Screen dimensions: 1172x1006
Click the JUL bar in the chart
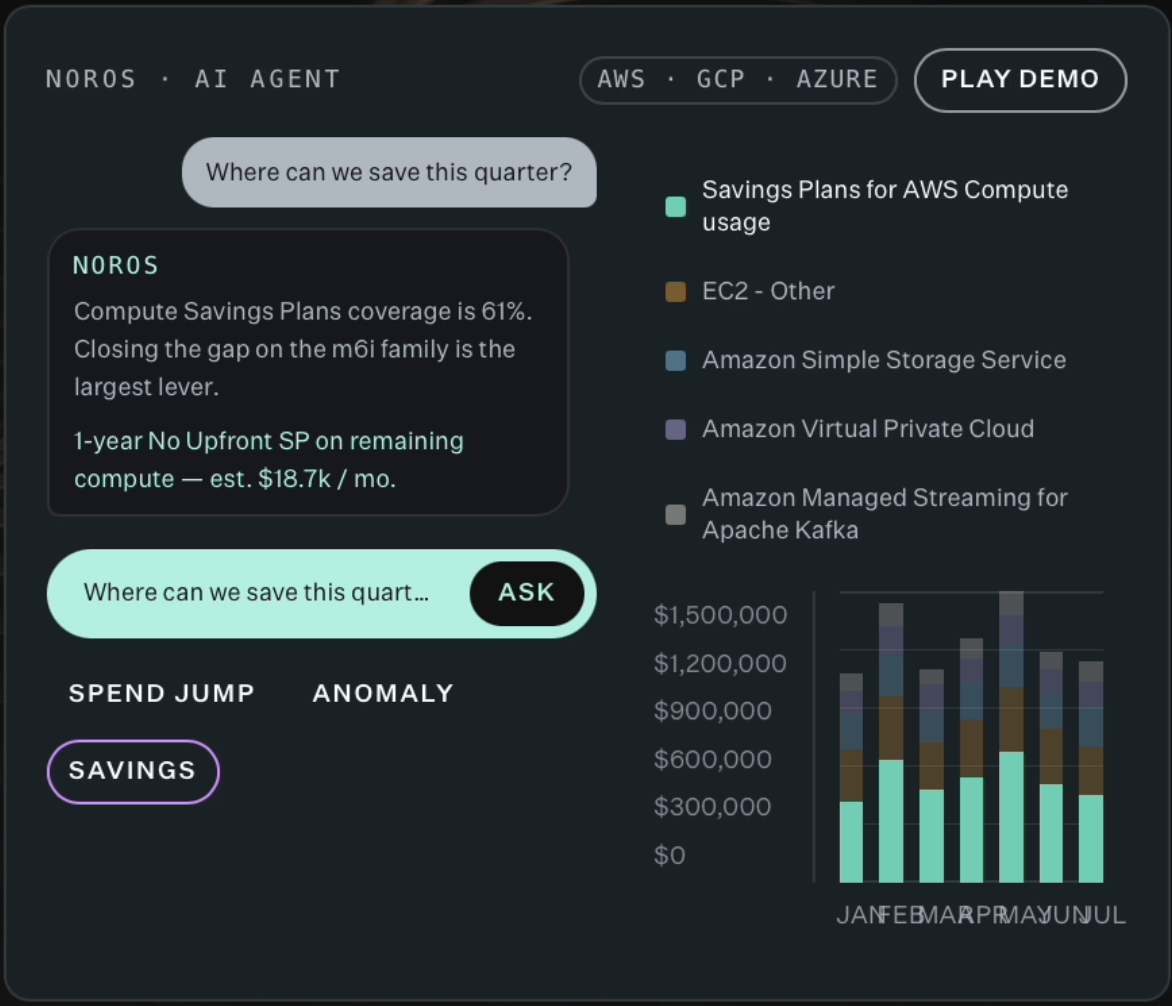coord(1091,772)
